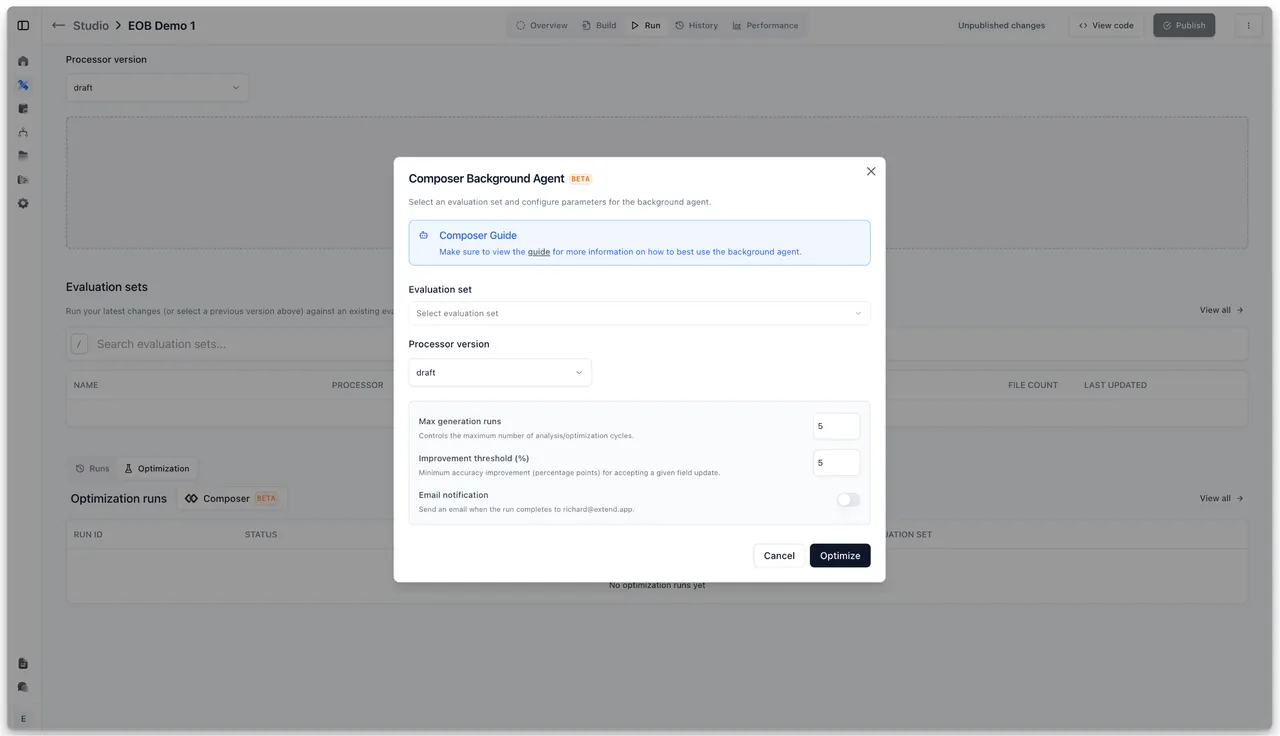Click the RUN ID column header
Image resolution: width=1280 pixels, height=736 pixels.
click(x=88, y=534)
